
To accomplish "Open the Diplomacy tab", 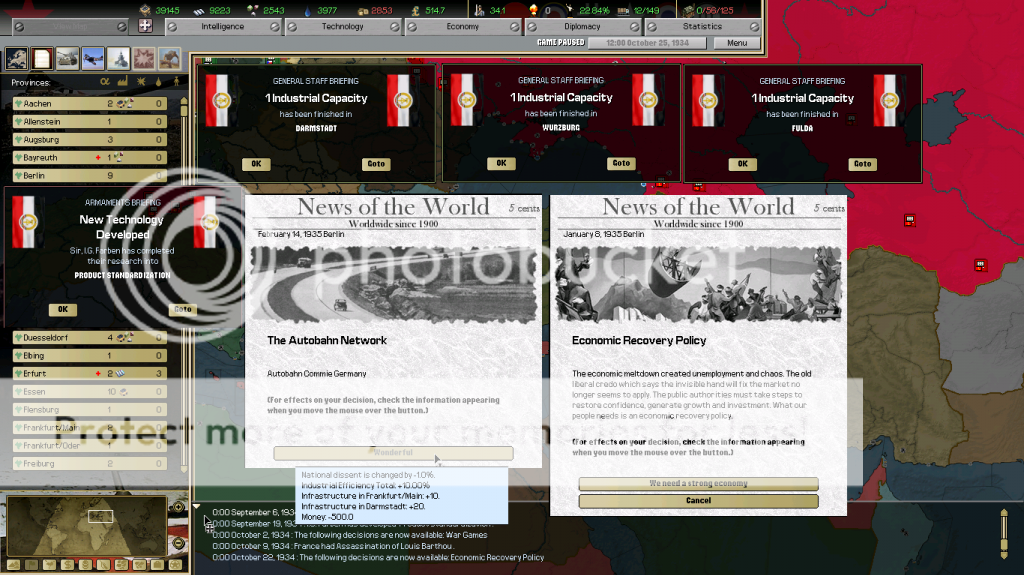I will tap(582, 27).
